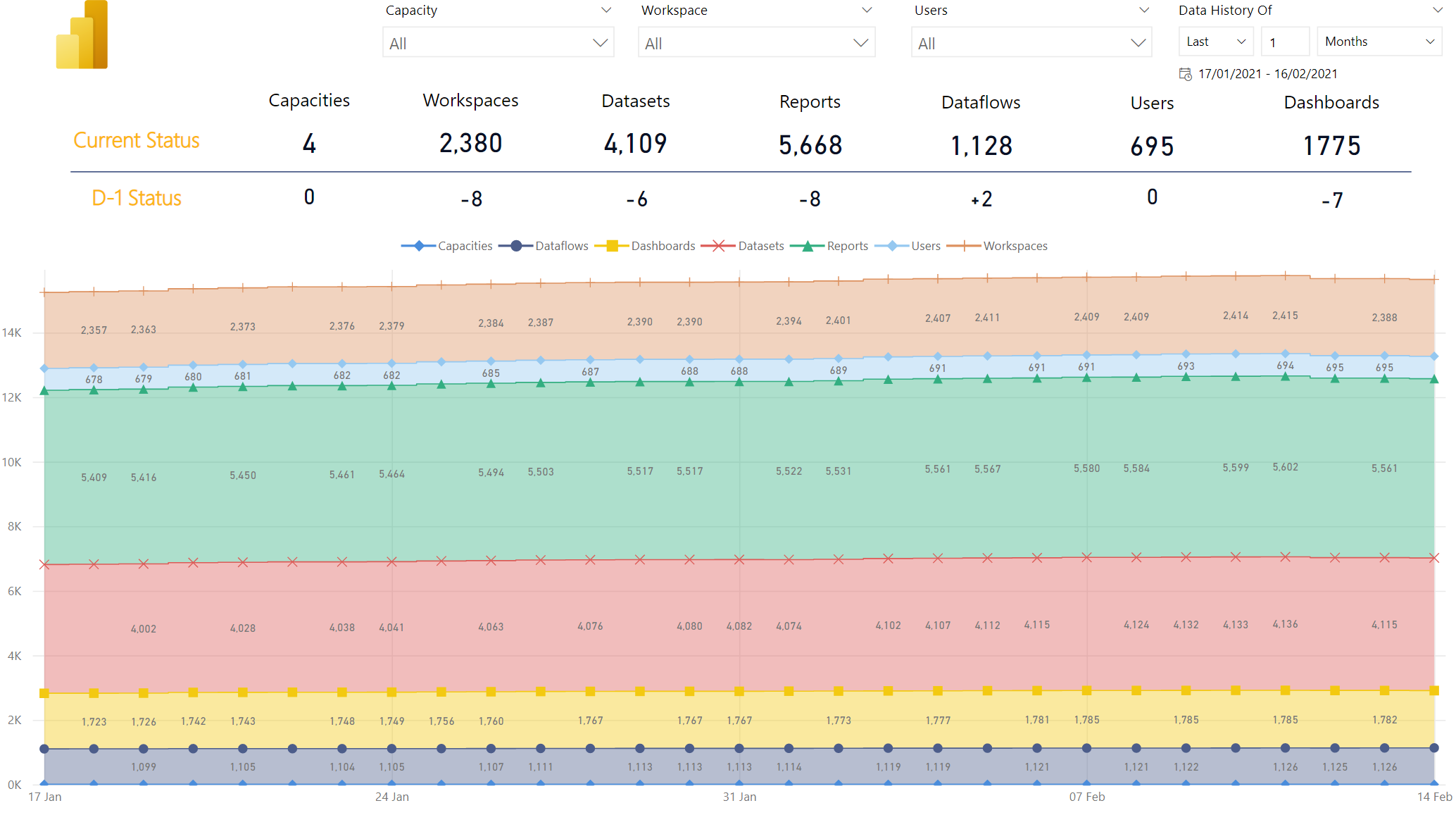Click the Users data label 678
Screen dimensions: 1456x815
(x=94, y=380)
